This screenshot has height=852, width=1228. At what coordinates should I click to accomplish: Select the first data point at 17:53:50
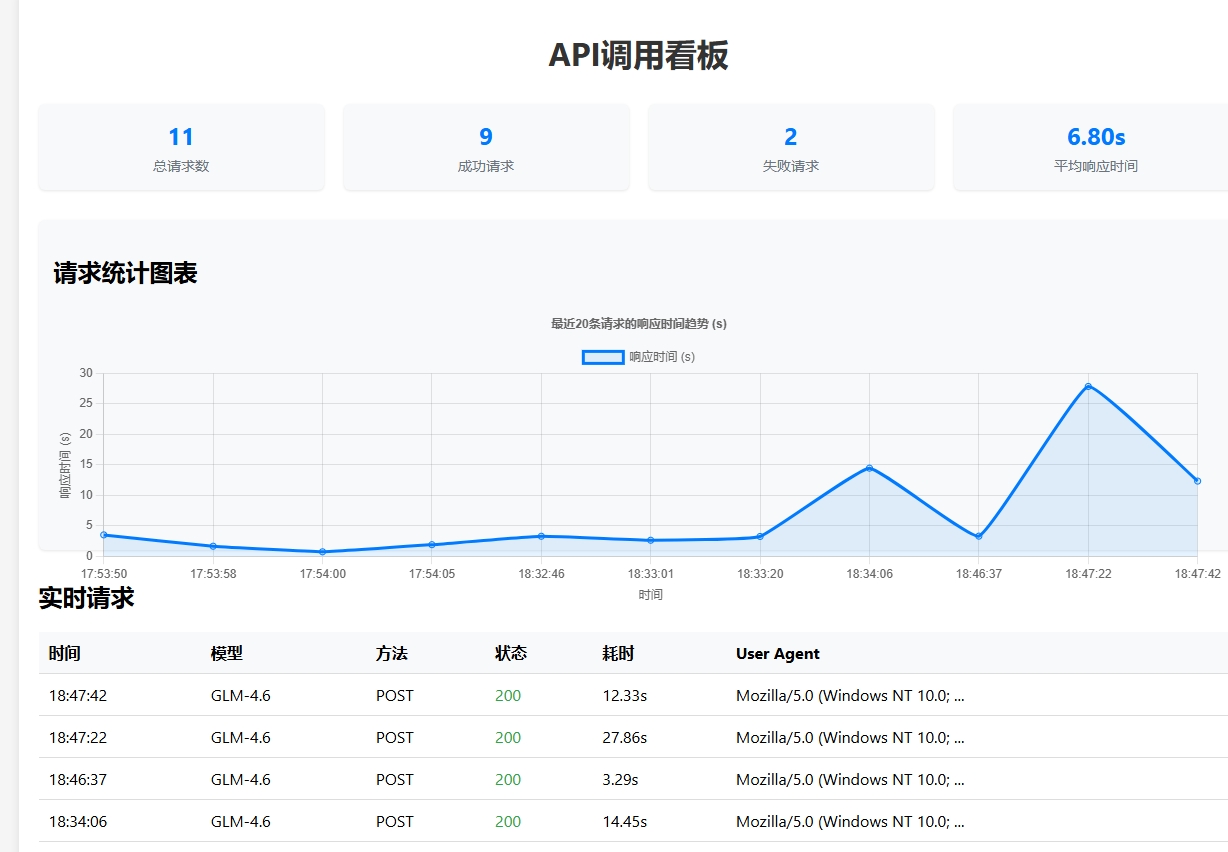pos(103,534)
